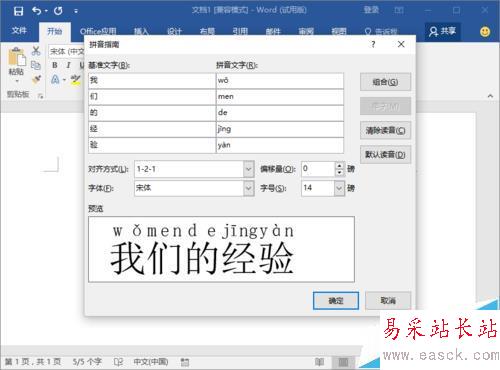This screenshot has width=500, height=370.
Task: Click the Tell me search box
Action: [381, 32]
